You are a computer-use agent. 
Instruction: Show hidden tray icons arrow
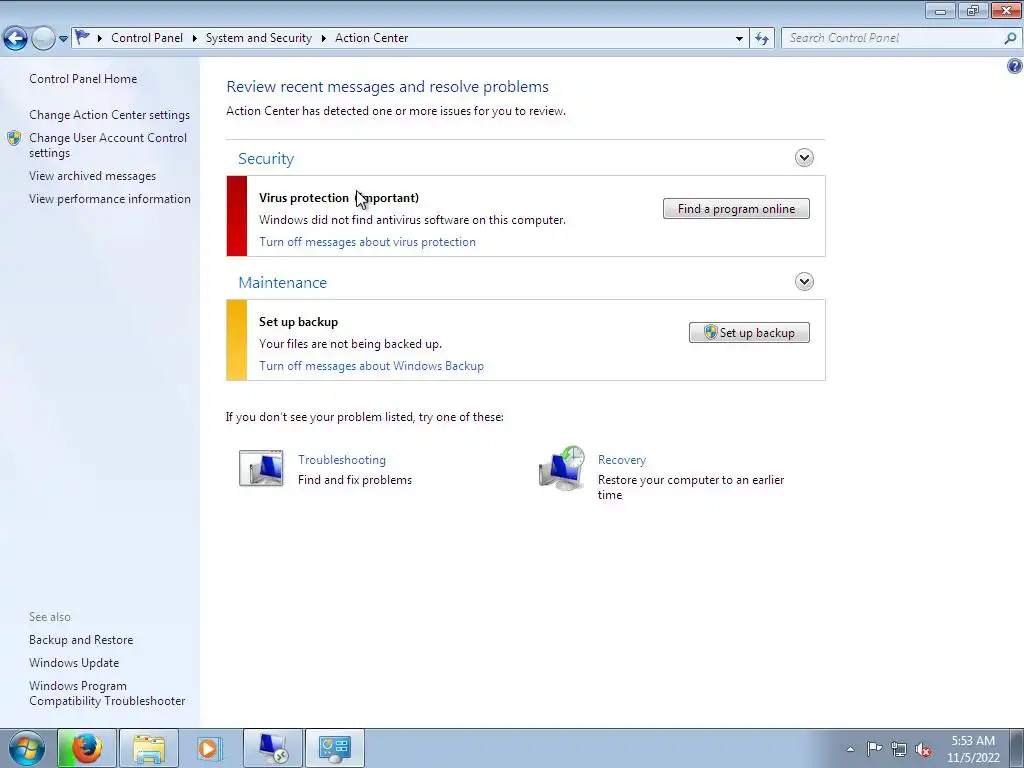point(850,749)
